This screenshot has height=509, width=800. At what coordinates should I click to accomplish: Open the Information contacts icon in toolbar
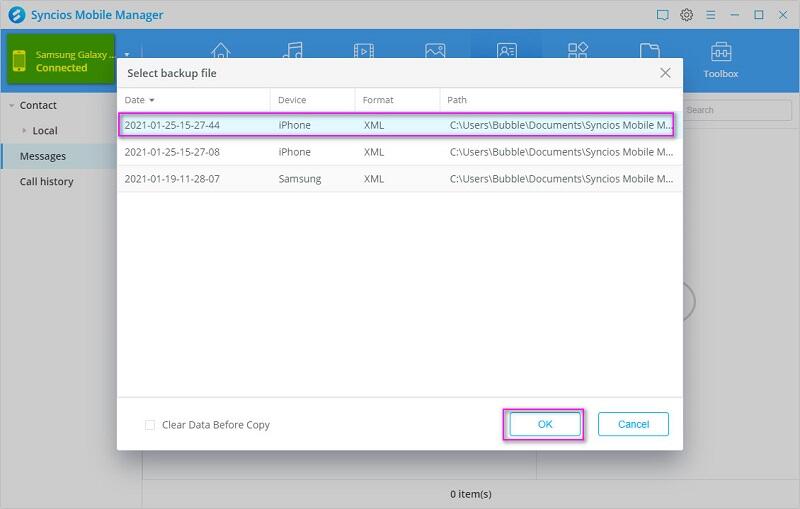507,50
